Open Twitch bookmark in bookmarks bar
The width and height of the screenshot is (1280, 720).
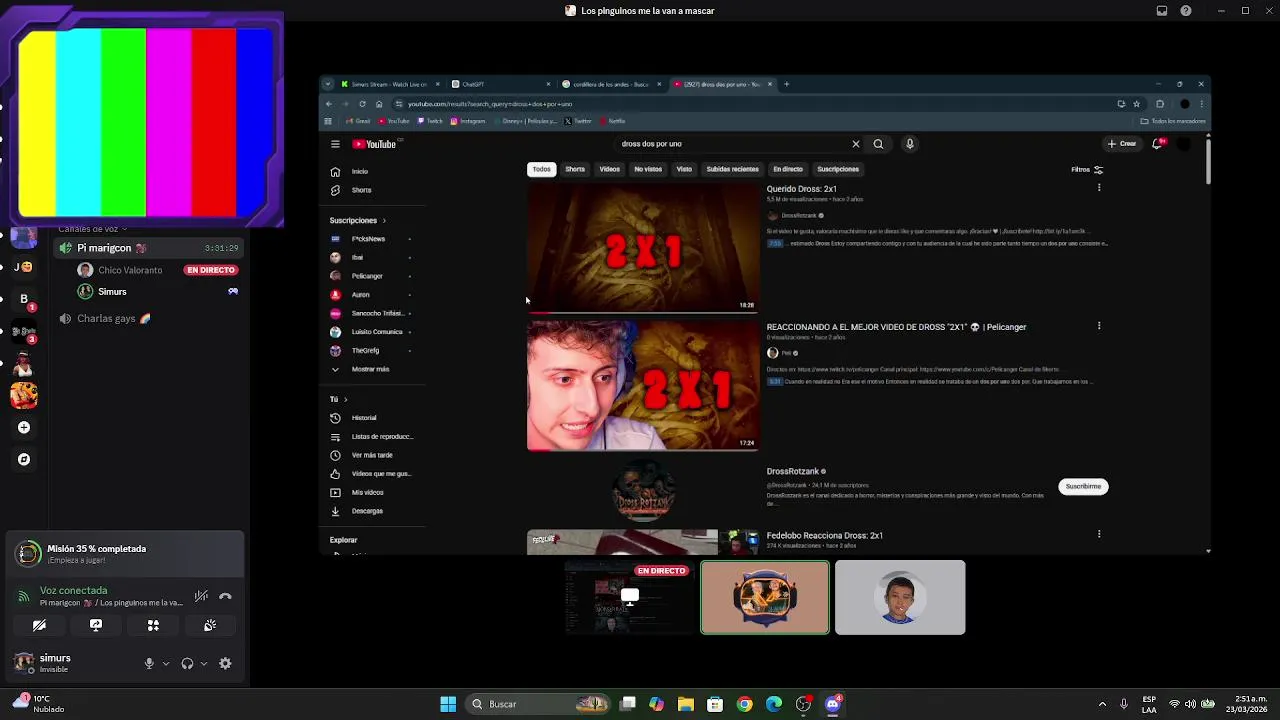pyautogui.click(x=430, y=121)
